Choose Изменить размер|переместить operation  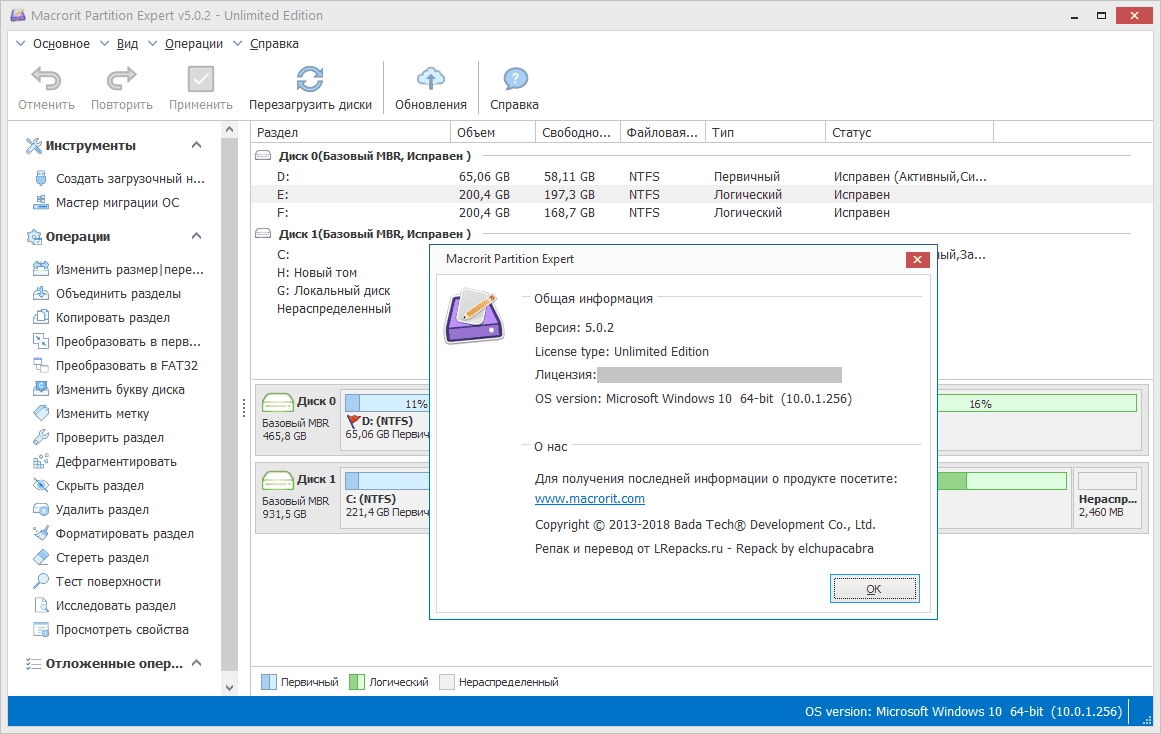click(119, 270)
